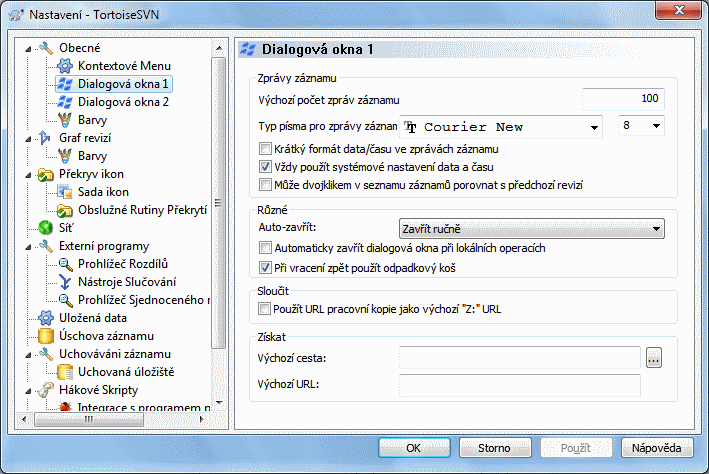Click the OK button
709x474 pixels.
click(x=414, y=448)
